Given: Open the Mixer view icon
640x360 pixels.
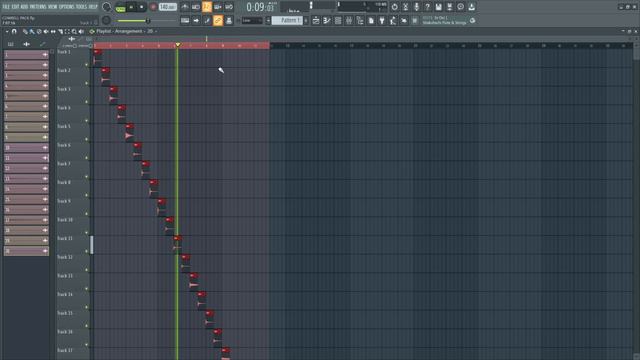Looking at the screenshot, I should pos(349,20).
